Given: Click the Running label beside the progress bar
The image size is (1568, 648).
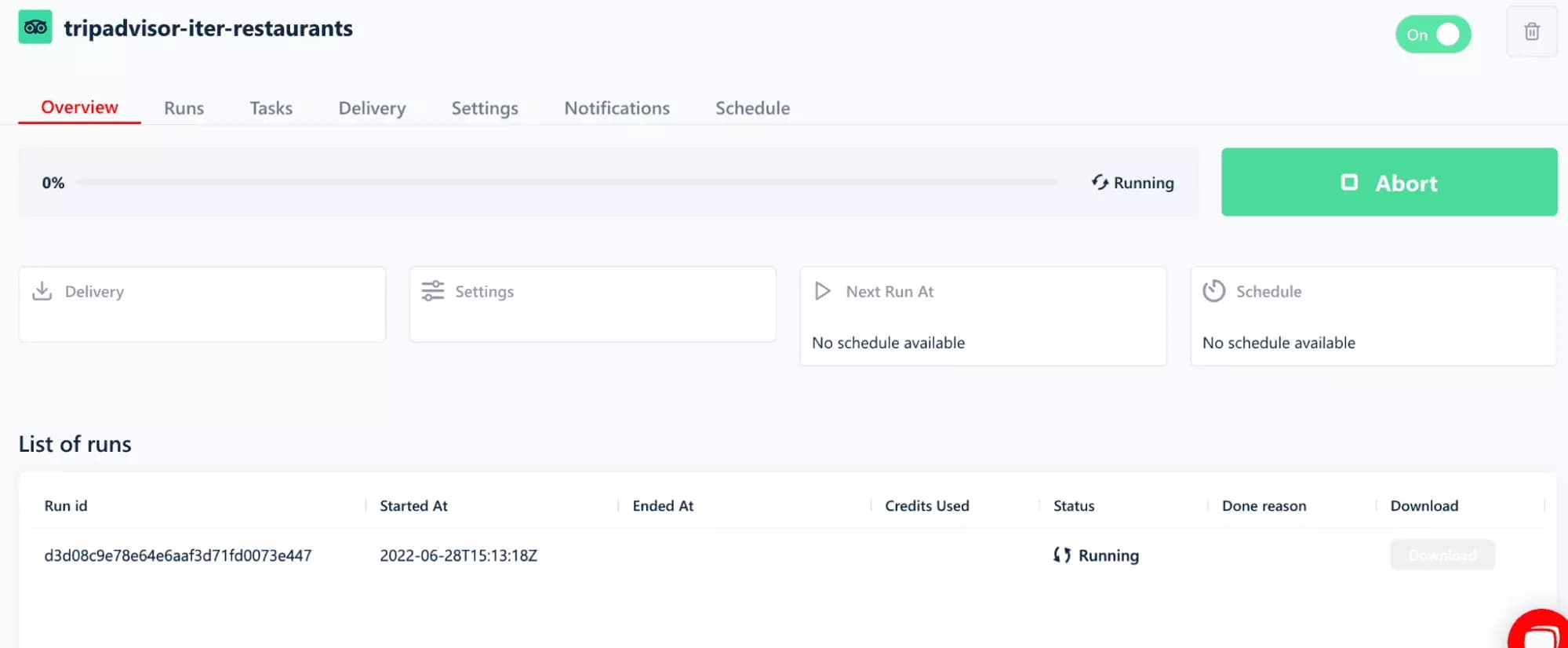Looking at the screenshot, I should coord(1144,183).
